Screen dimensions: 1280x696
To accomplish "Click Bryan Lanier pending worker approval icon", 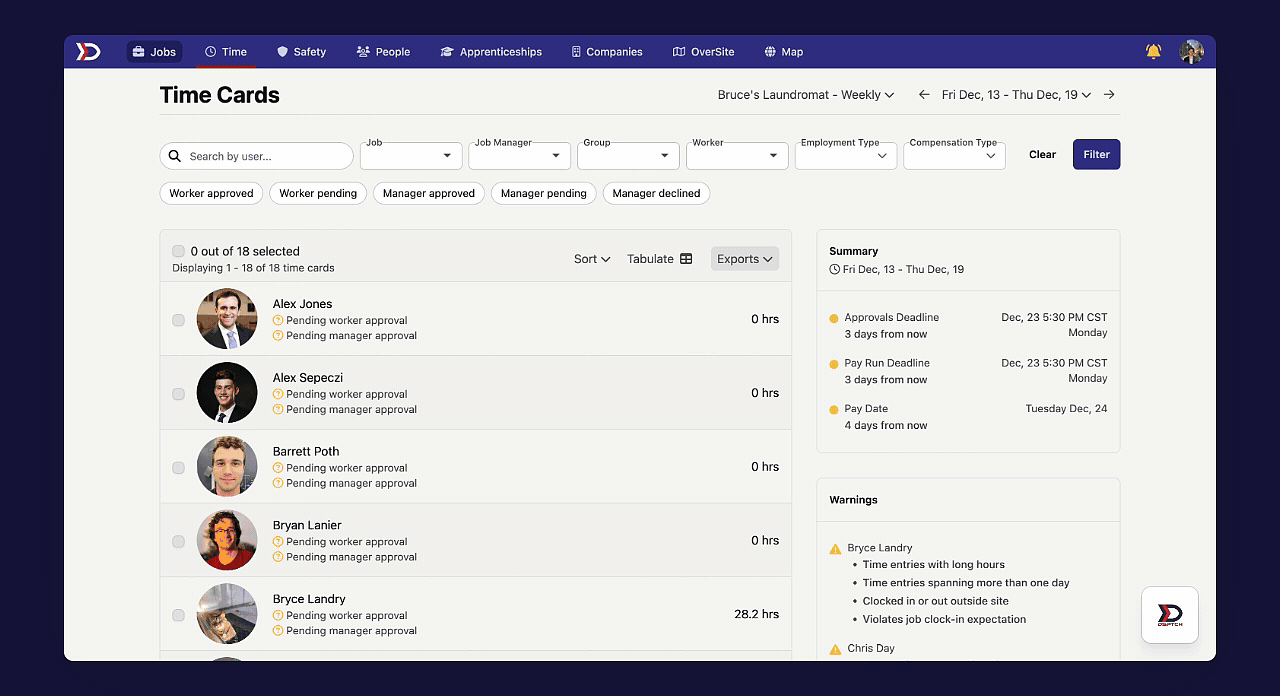I will (278, 542).
